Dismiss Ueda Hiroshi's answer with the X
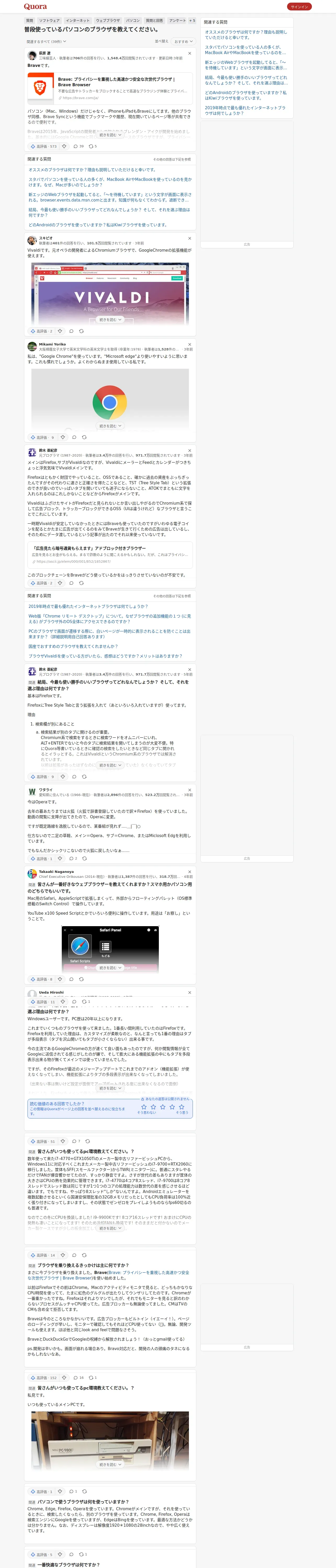Viewport: 336px width, 1568px height. point(190,993)
